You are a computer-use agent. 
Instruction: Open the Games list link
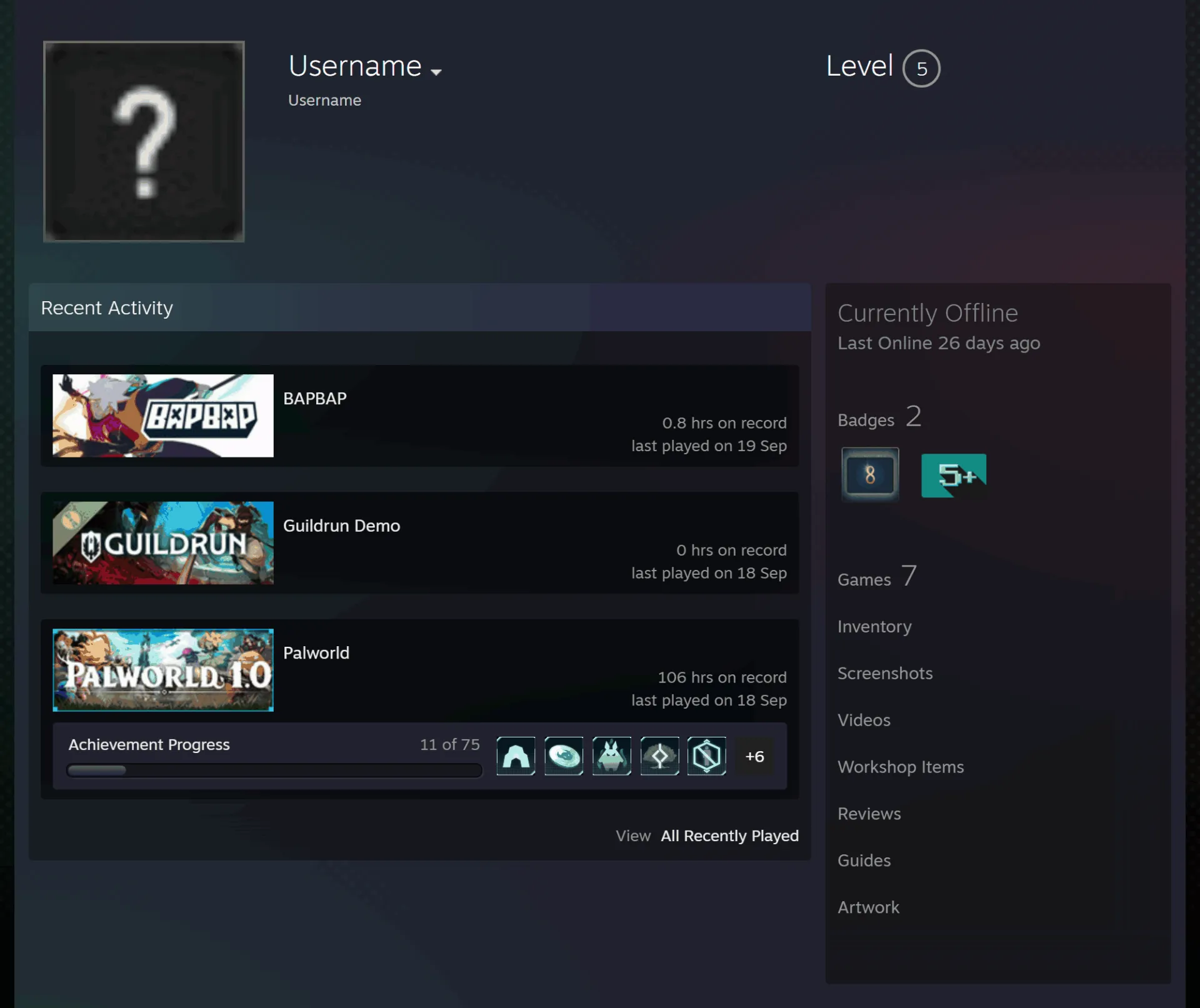(x=877, y=576)
